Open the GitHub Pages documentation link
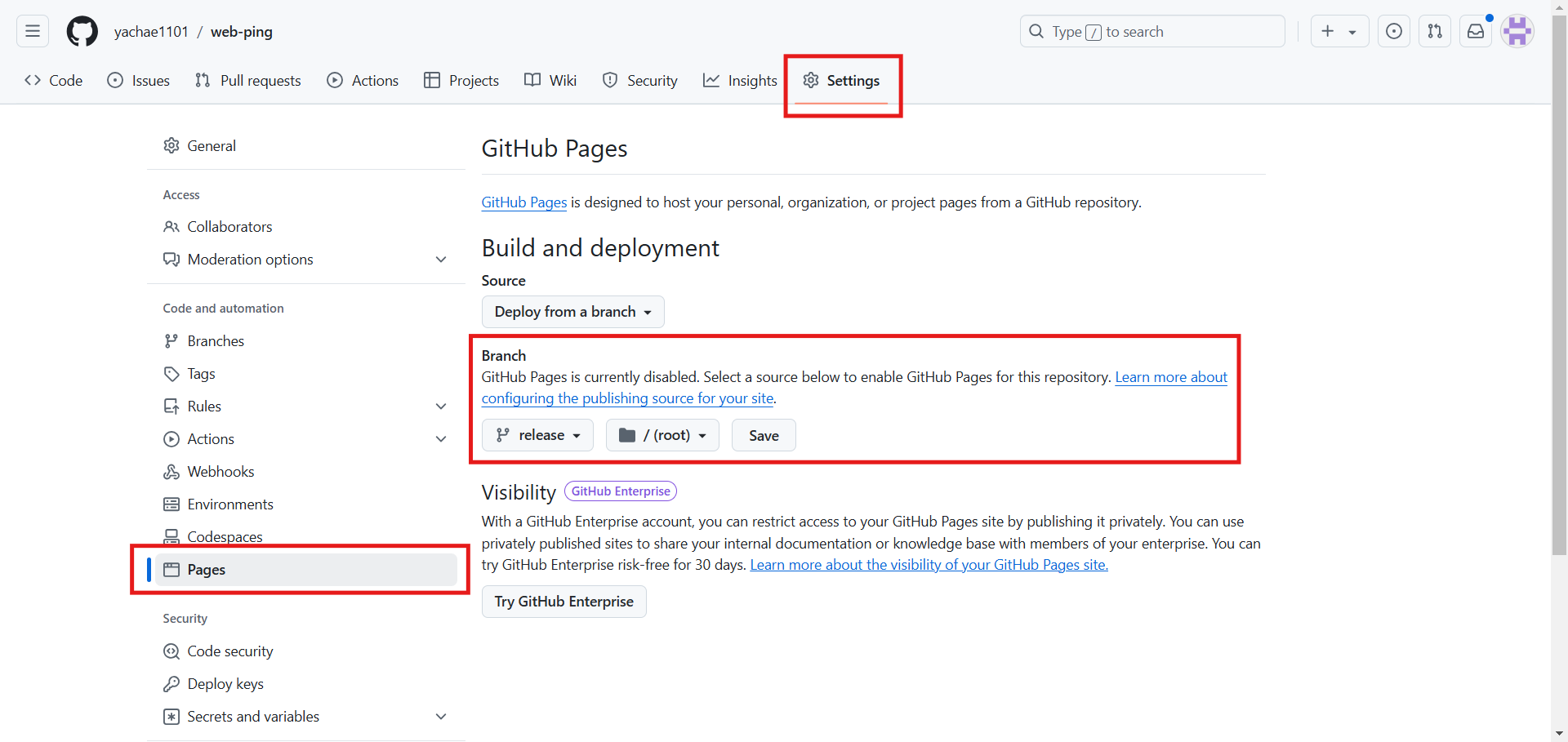The image size is (1568, 742). tap(524, 202)
